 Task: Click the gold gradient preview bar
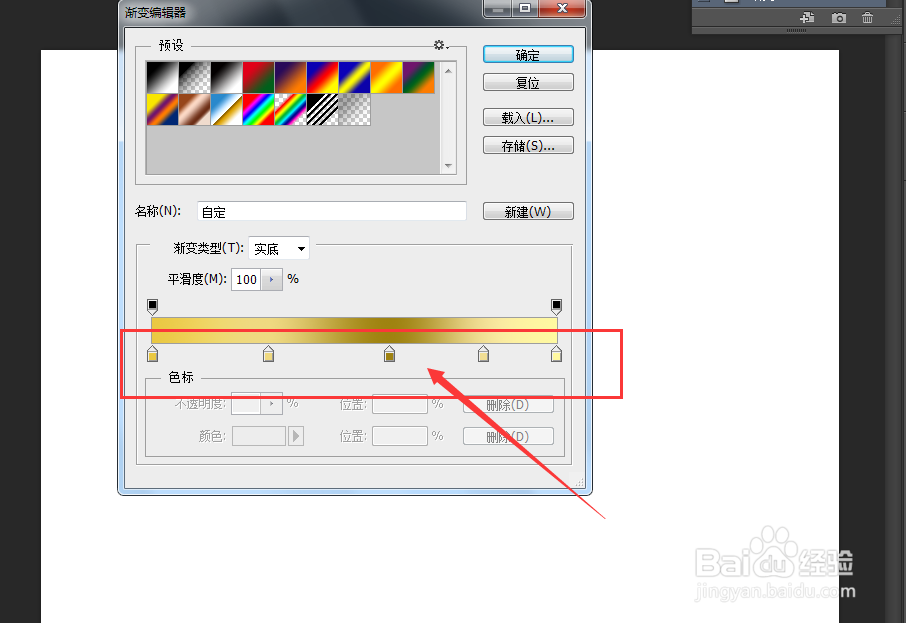[354, 330]
